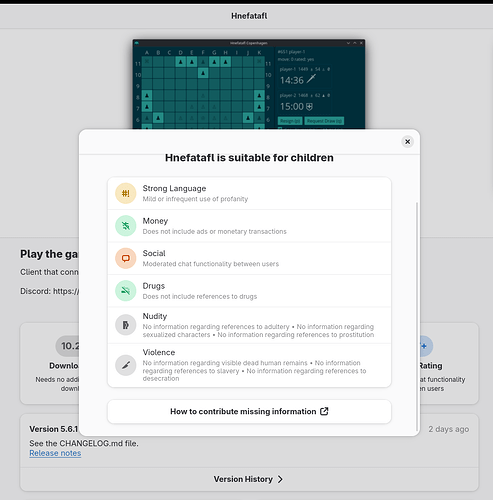This screenshot has height=500, width=493.
Task: Click the Nudity rating icon
Action: tap(126, 325)
